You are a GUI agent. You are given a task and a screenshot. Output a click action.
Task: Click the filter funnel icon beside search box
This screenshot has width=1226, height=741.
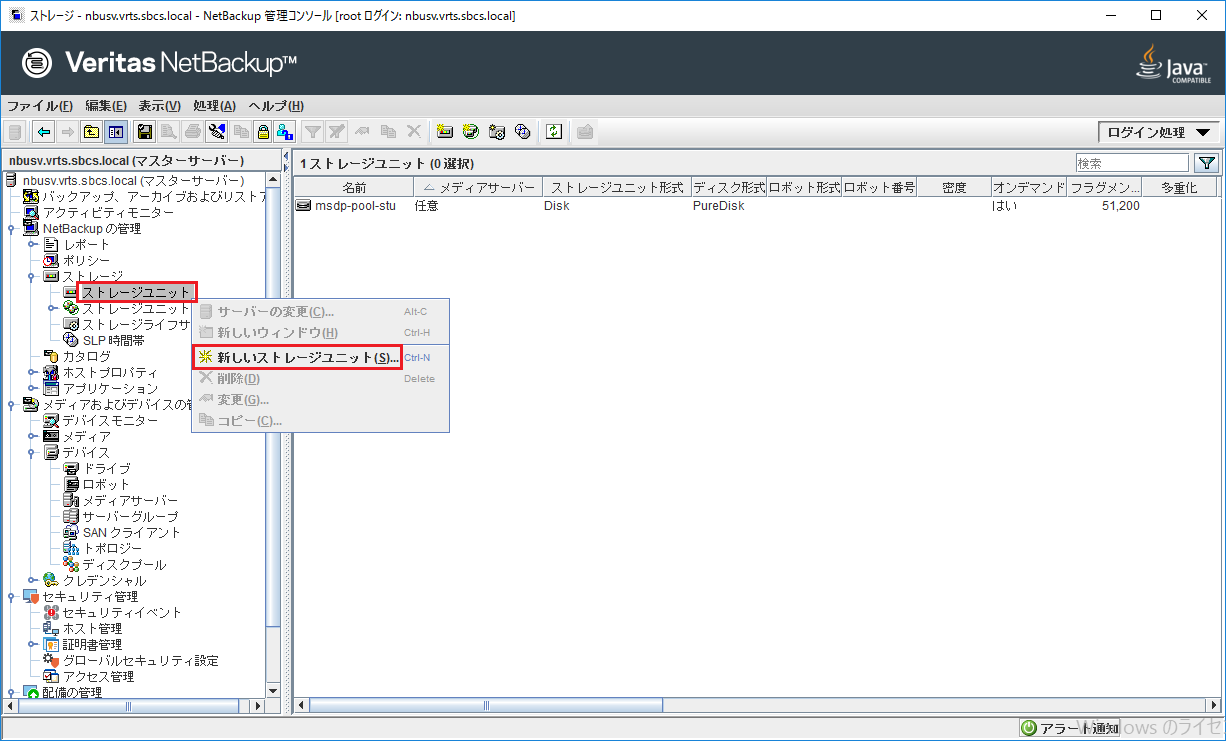(1207, 163)
